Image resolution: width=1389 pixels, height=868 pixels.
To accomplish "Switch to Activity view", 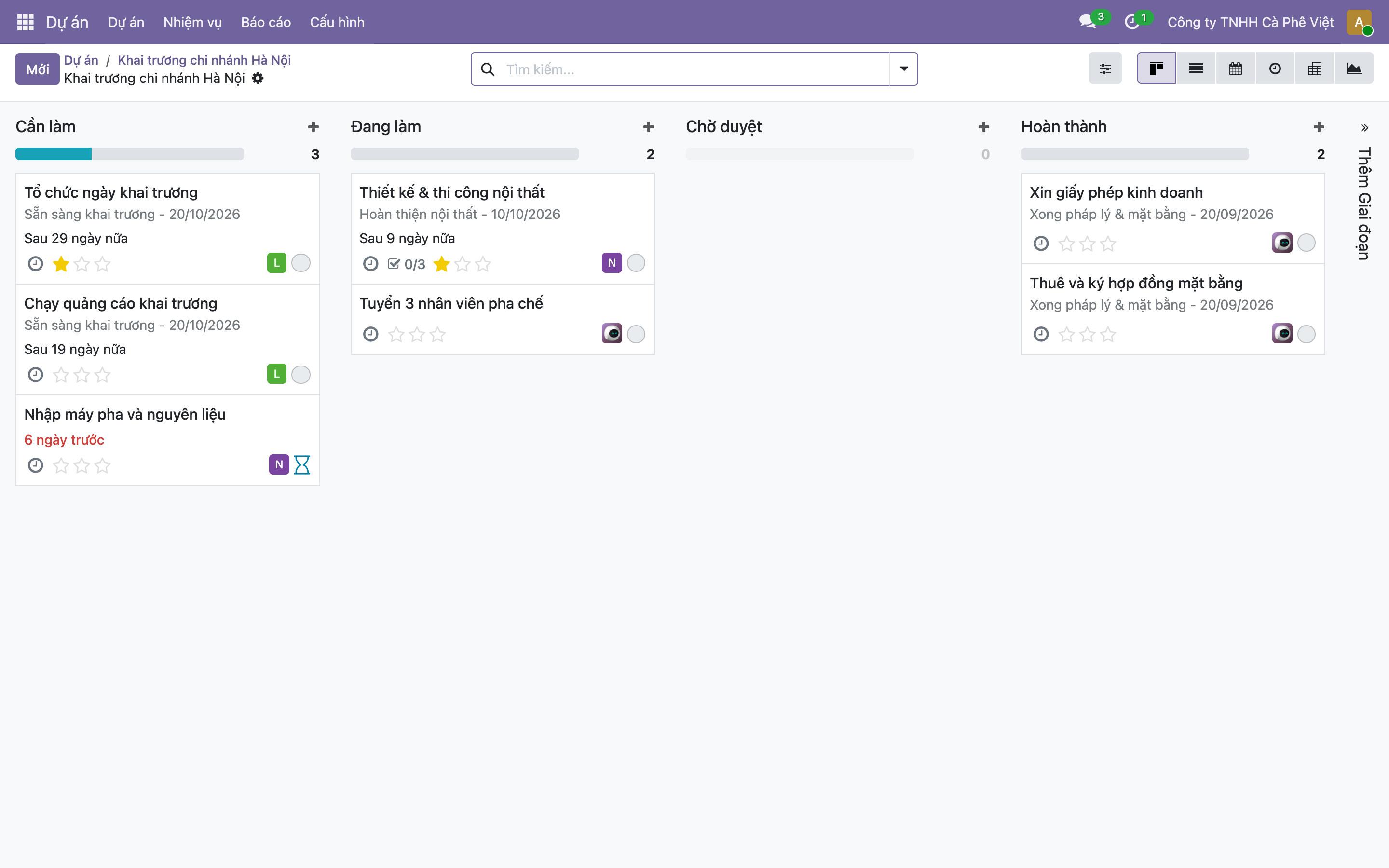I will [1275, 69].
